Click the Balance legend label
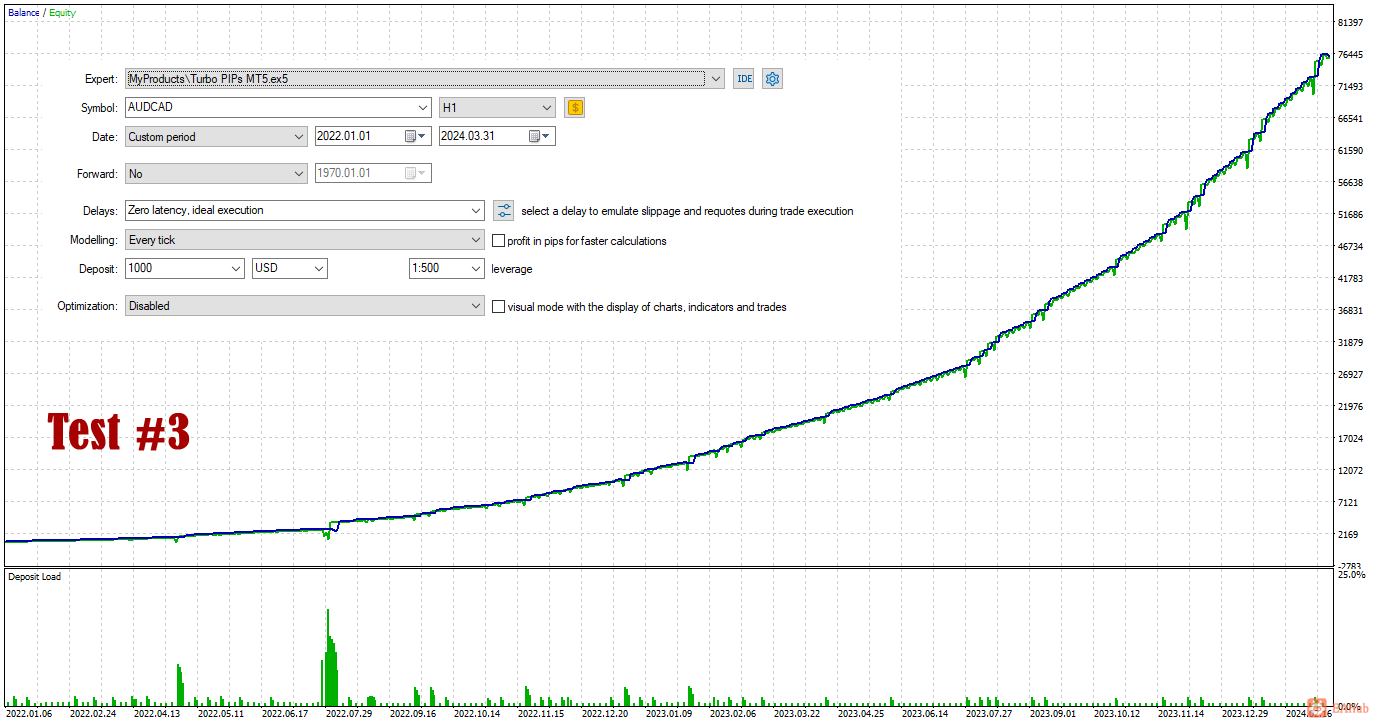The width and height of the screenshot is (1378, 723). point(24,13)
